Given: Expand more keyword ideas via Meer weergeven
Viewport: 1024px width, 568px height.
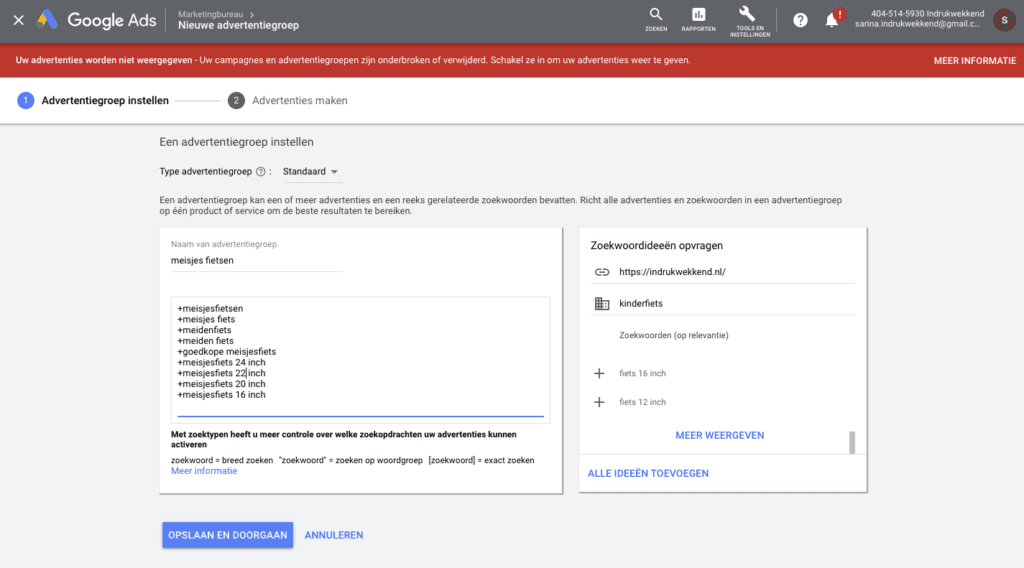Looking at the screenshot, I should coord(720,436).
